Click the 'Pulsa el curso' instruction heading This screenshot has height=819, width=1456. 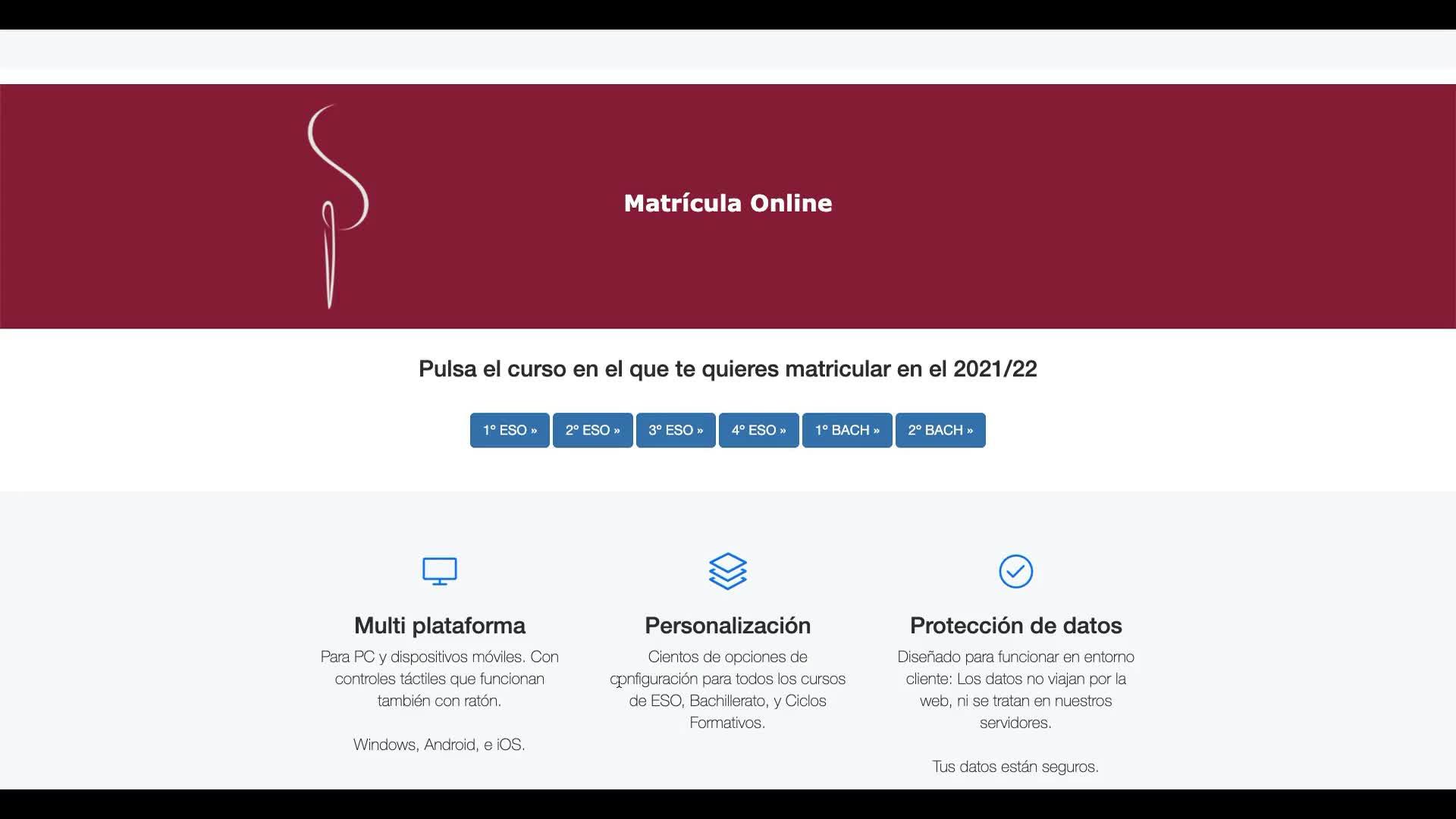pyautogui.click(x=728, y=369)
